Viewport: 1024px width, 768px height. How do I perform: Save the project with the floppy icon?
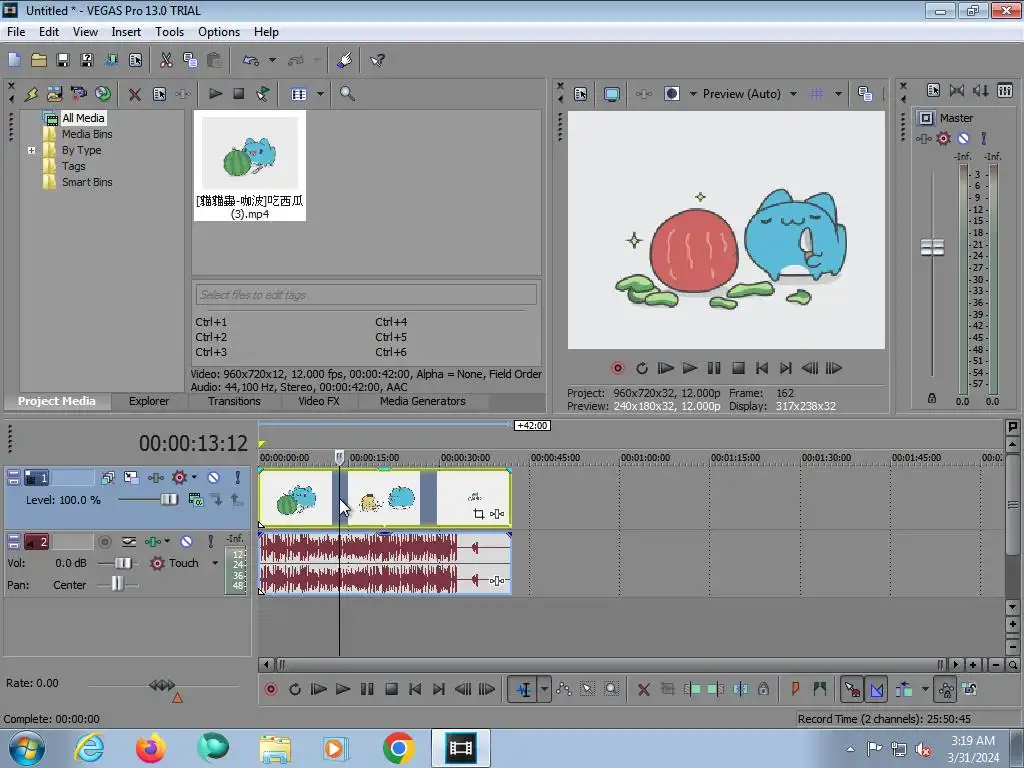click(63, 60)
